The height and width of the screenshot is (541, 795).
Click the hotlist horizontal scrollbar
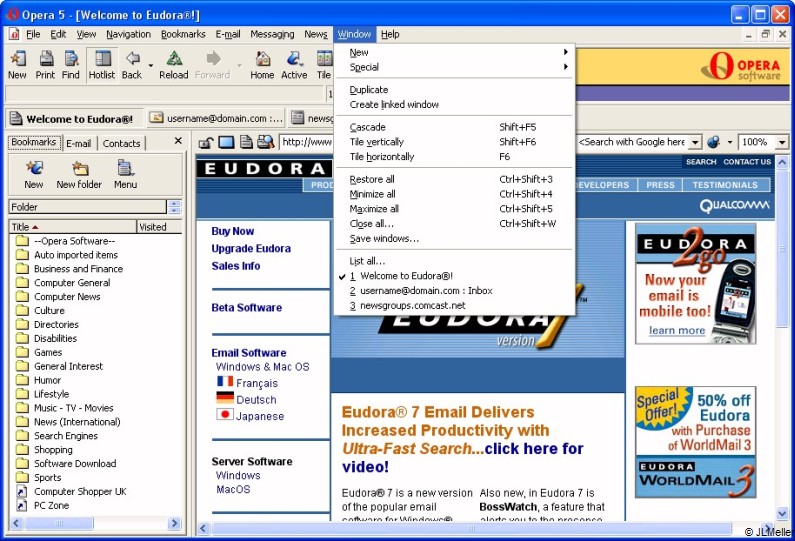click(95, 523)
